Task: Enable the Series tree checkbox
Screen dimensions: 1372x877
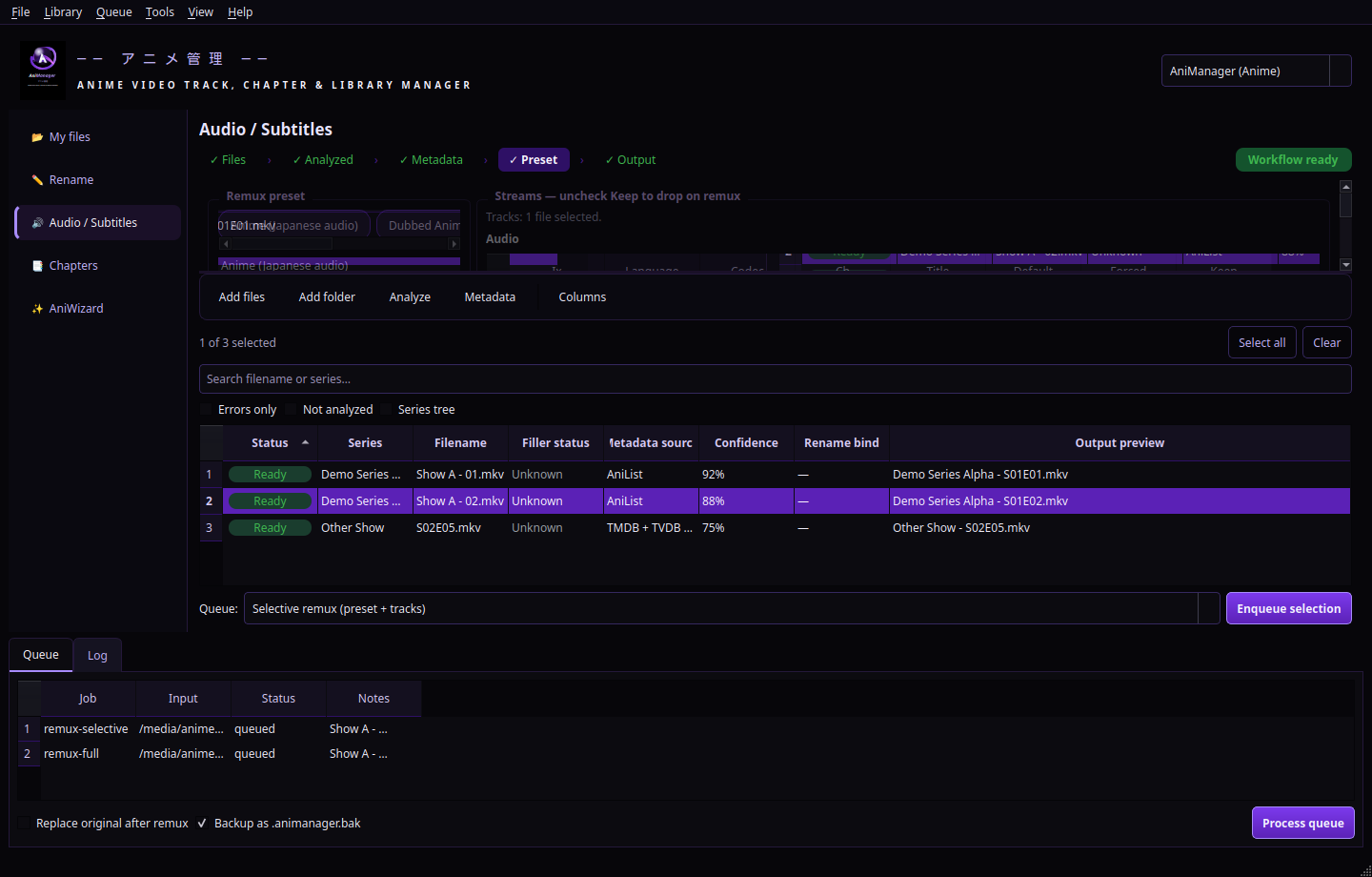Action: tap(386, 410)
